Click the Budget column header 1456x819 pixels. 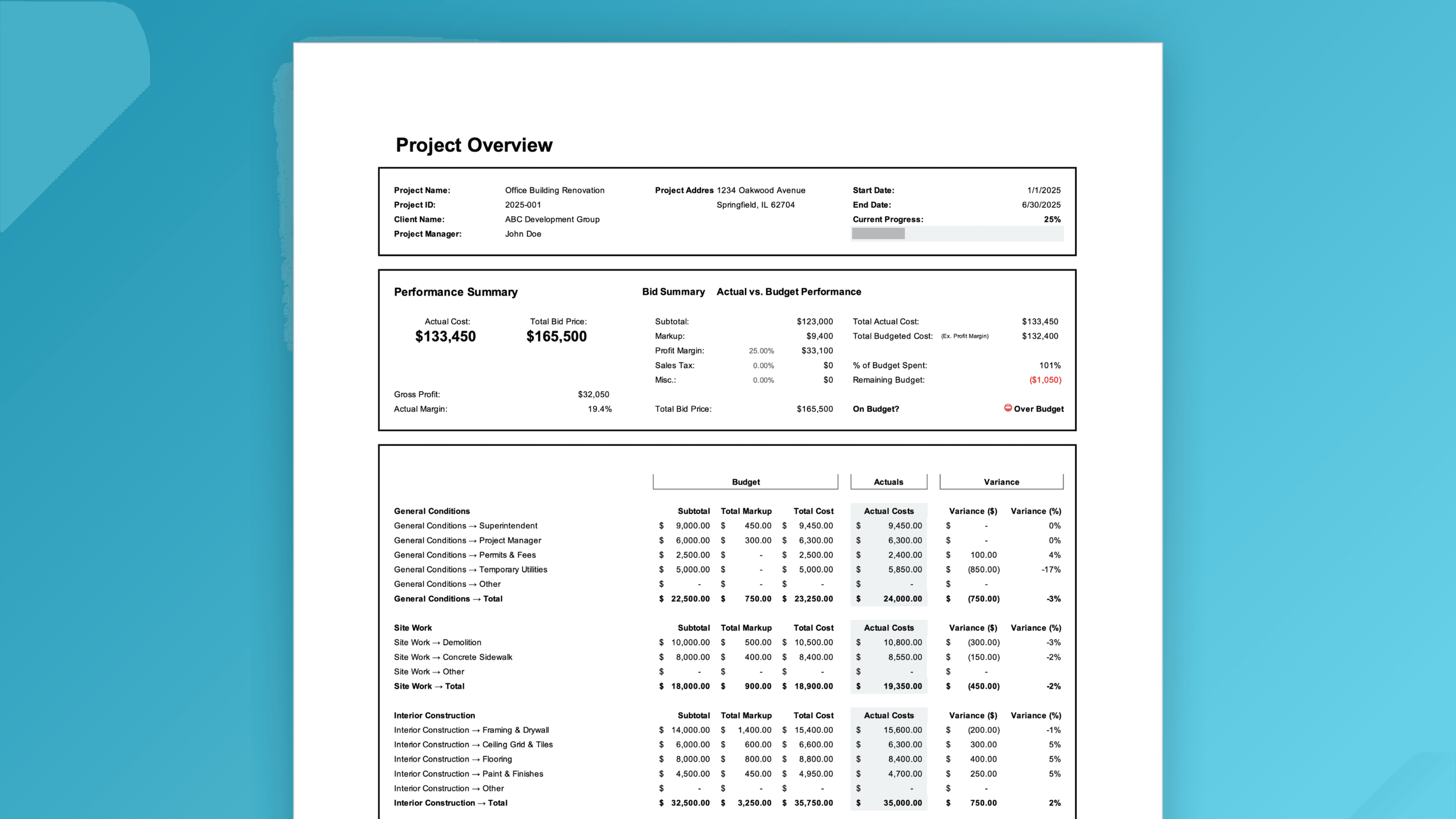pyautogui.click(x=745, y=482)
